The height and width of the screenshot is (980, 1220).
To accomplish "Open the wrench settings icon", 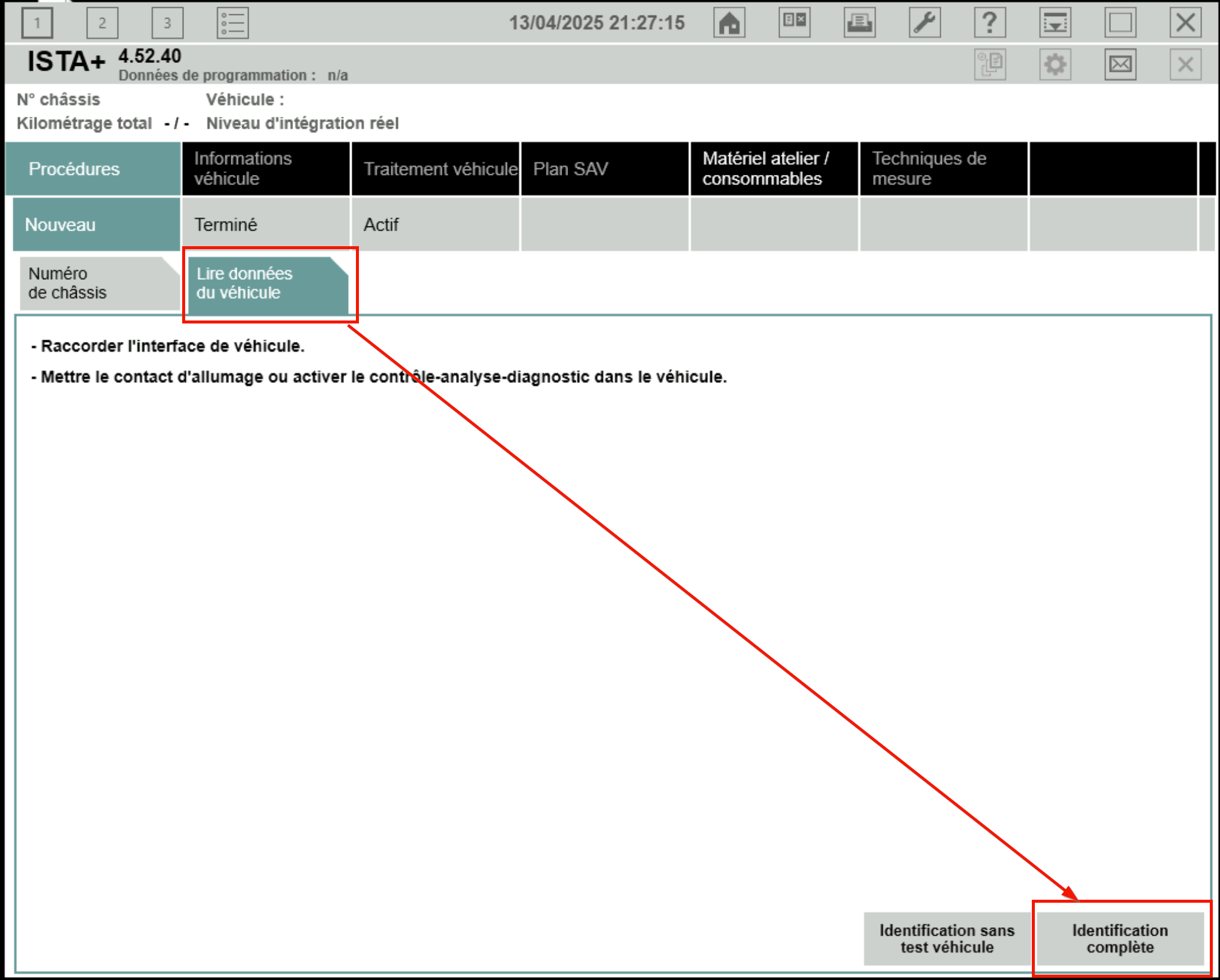I will click(925, 23).
